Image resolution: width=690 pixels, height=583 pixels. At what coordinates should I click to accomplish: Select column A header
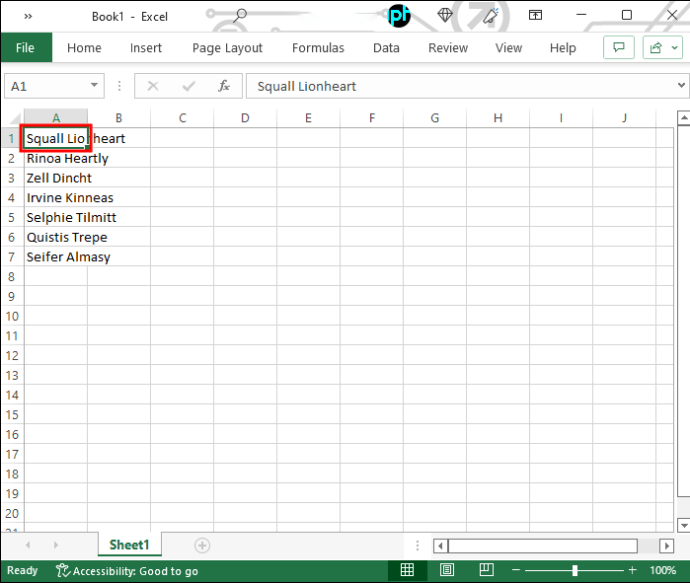tap(56, 118)
